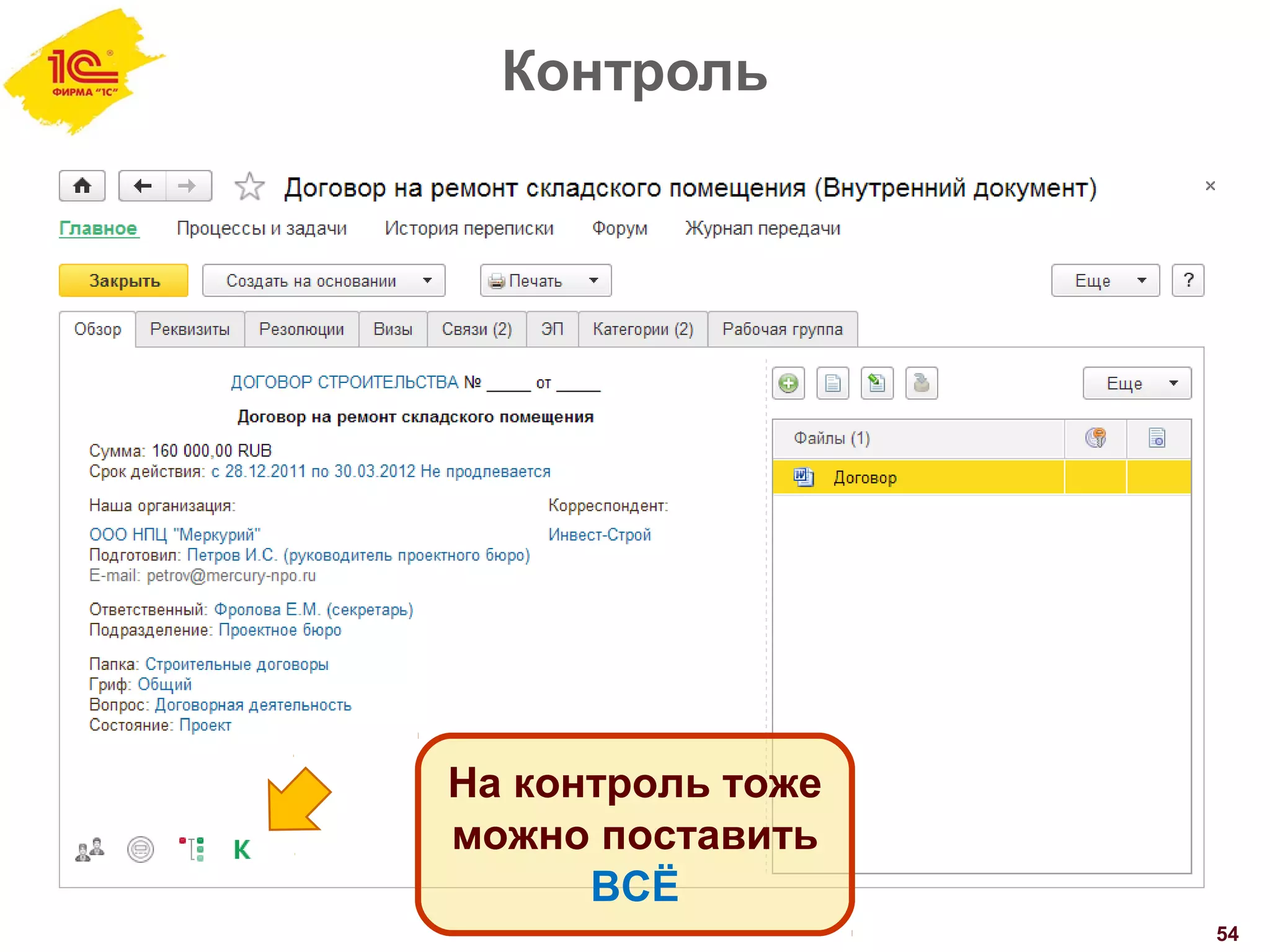Open Журнал передачи section
The image size is (1270, 952).
763,228
